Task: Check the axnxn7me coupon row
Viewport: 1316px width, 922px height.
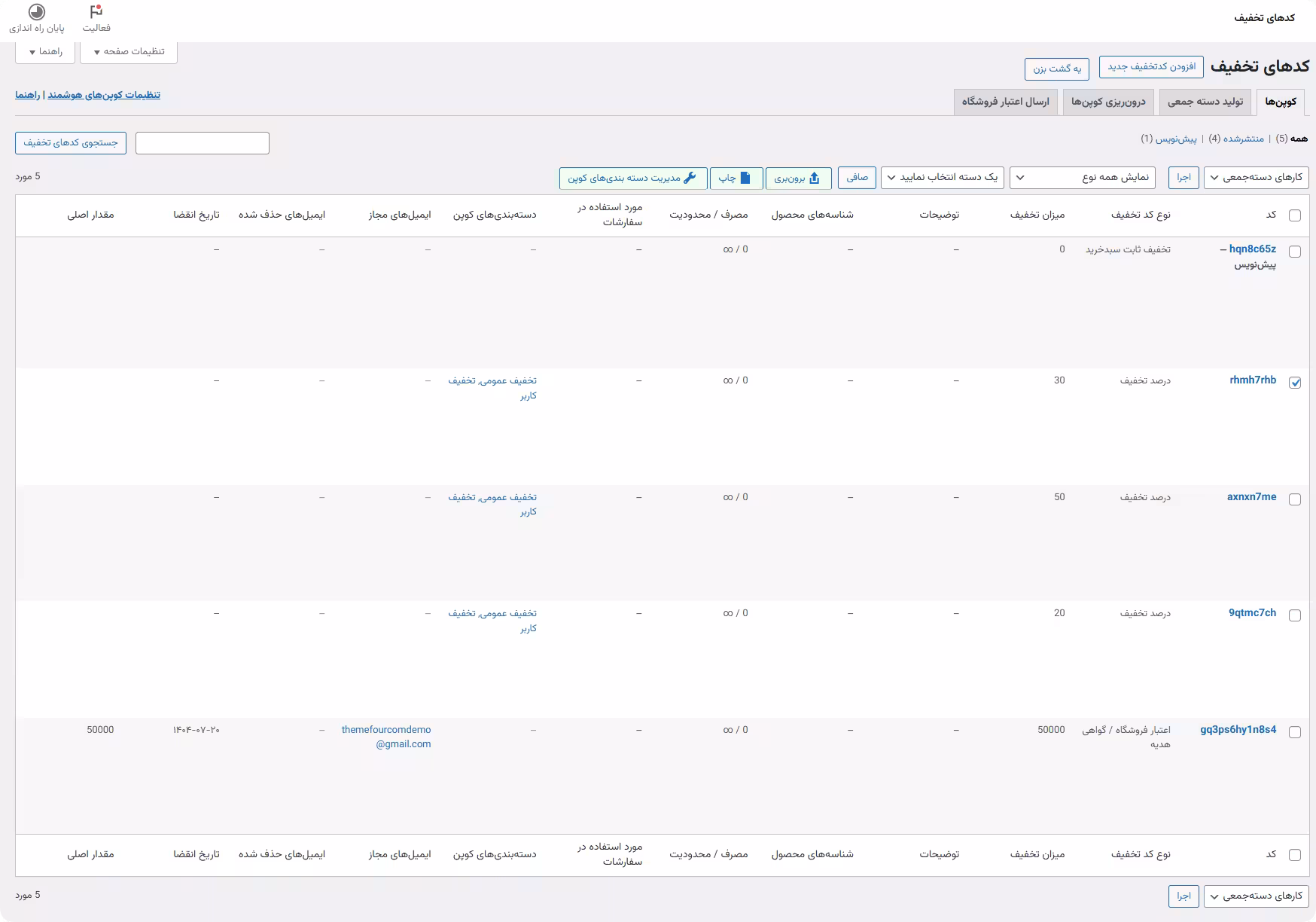Action: [x=1295, y=499]
